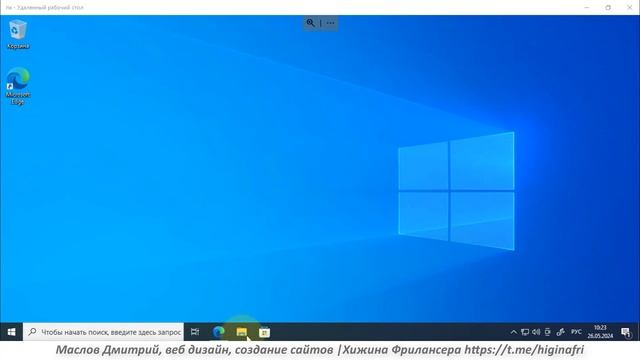Restore the Remote Desktop window size
This screenshot has width=640, height=360.
608,7
